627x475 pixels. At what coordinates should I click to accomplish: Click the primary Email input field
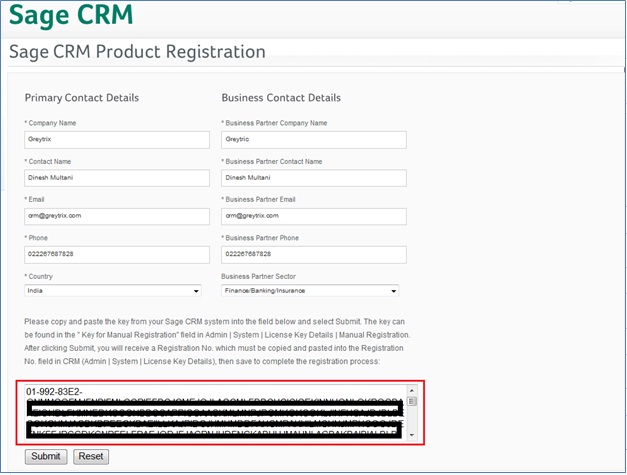[x=117, y=216]
